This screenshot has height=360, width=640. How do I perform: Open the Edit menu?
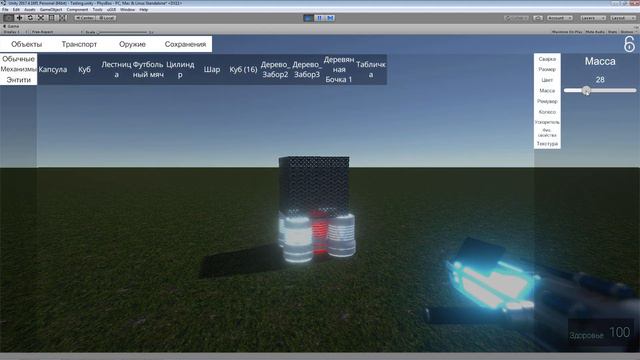(x=16, y=9)
